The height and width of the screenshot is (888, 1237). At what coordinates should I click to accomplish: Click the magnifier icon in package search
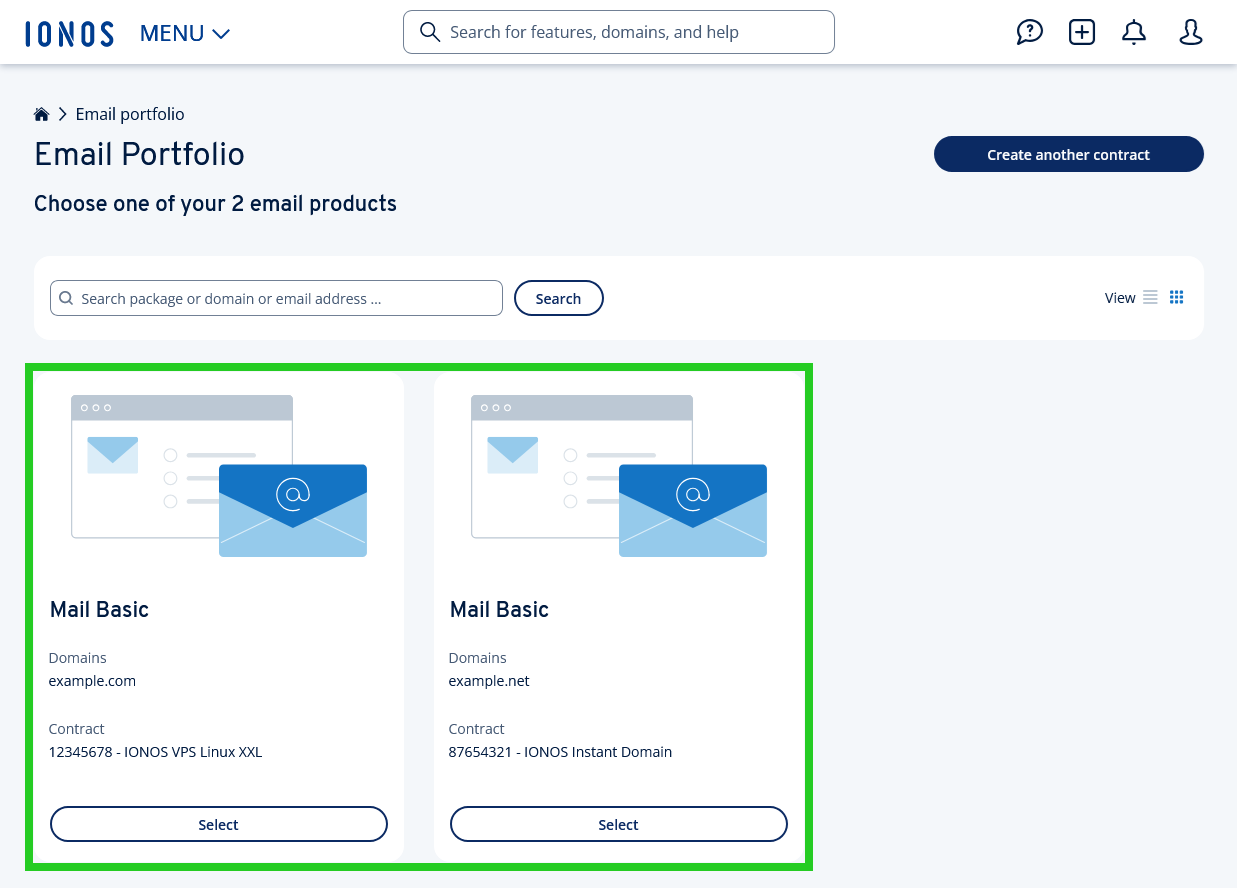tap(66, 298)
